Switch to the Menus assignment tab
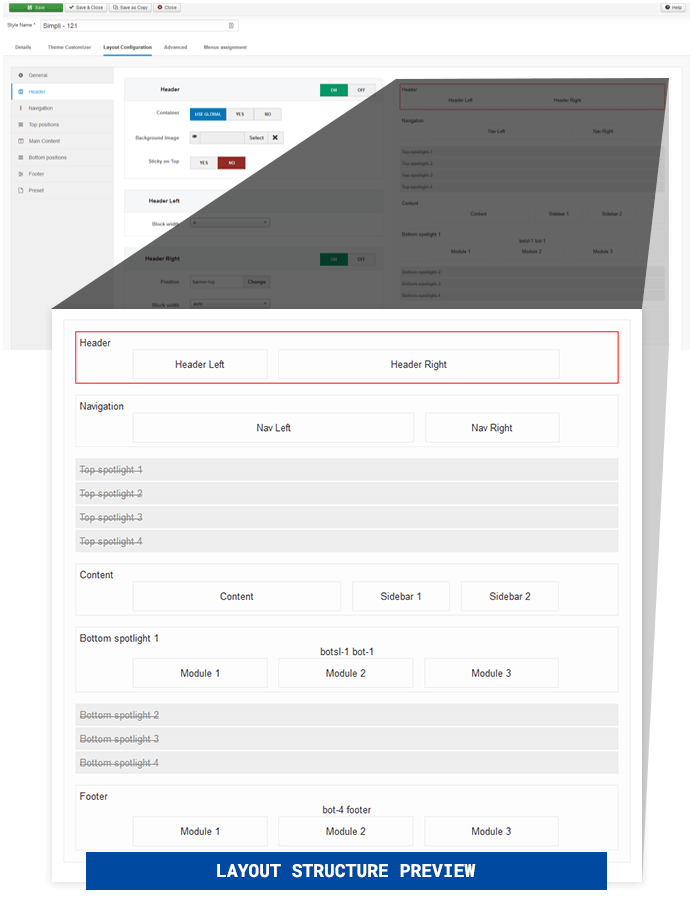Viewport: 693px width, 905px height. click(x=225, y=47)
